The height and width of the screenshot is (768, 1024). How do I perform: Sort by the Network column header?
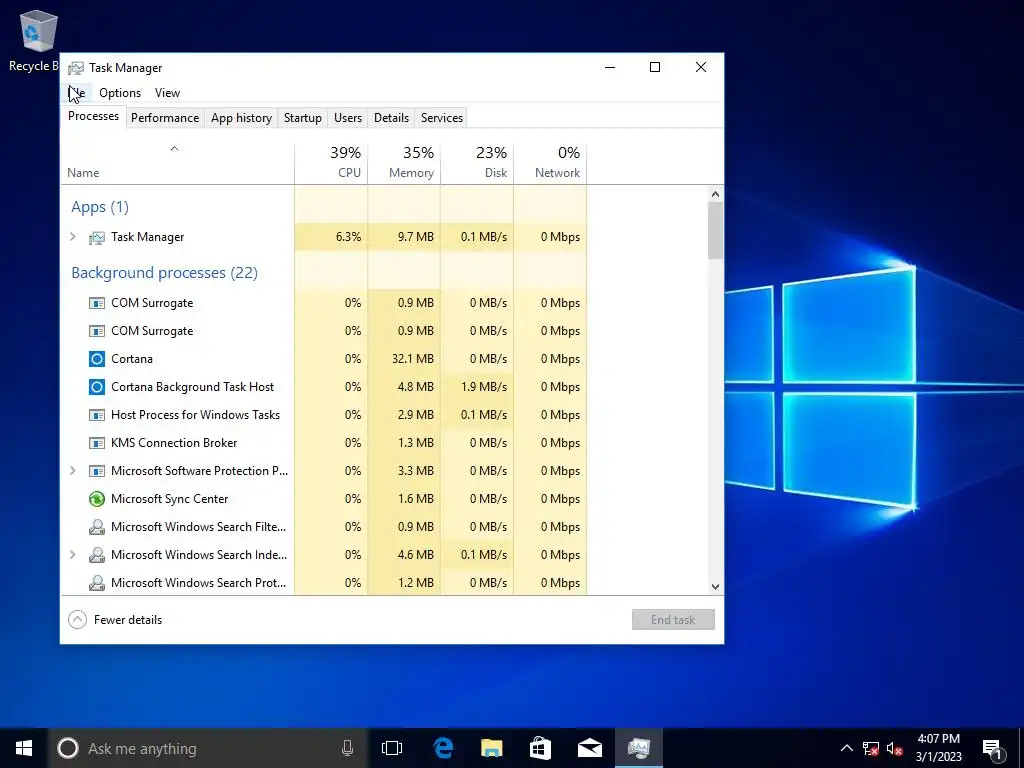[x=551, y=163]
